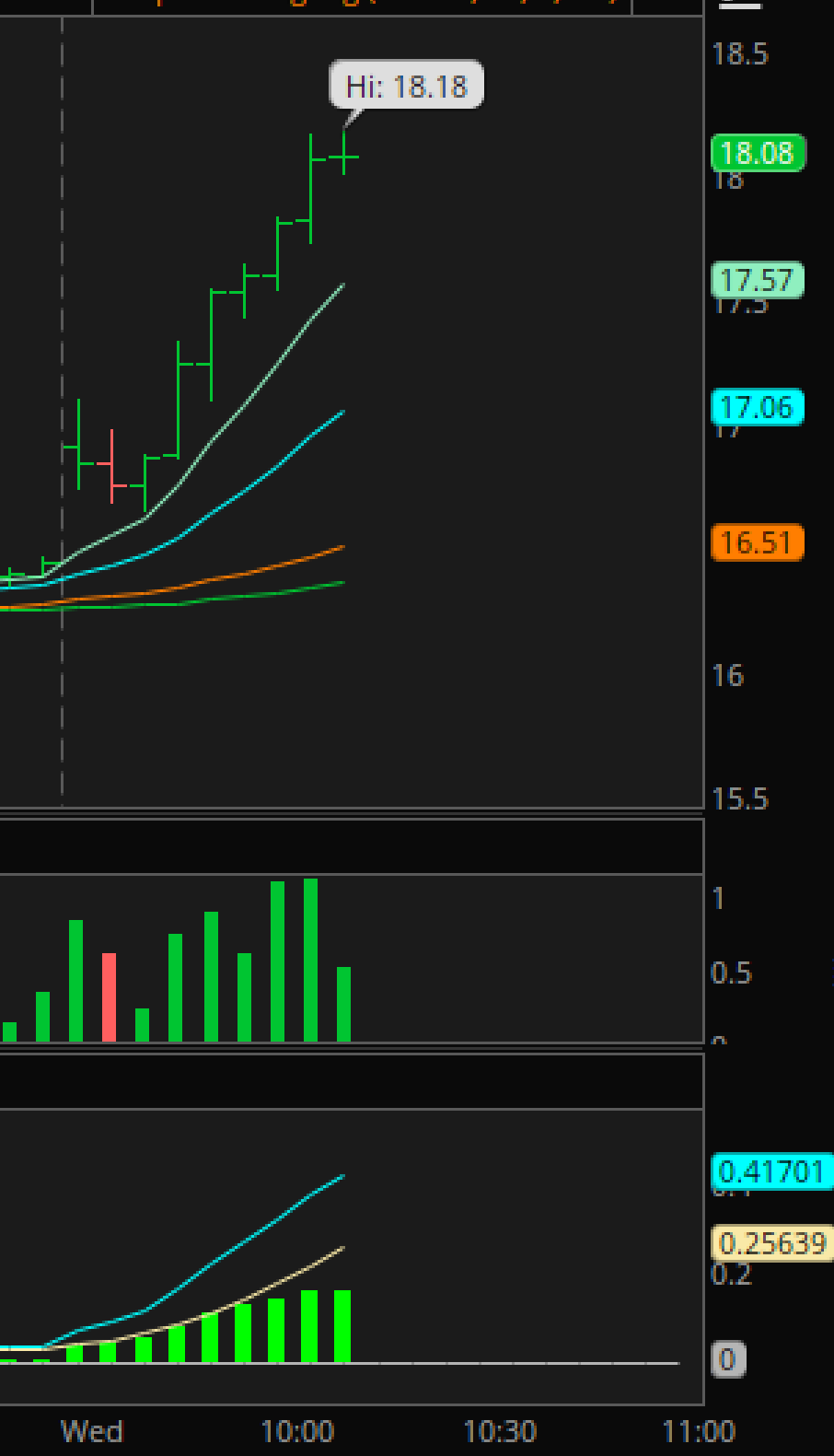834x1456 pixels.
Task: Click the volume panel header strip
Action: (x=350, y=845)
